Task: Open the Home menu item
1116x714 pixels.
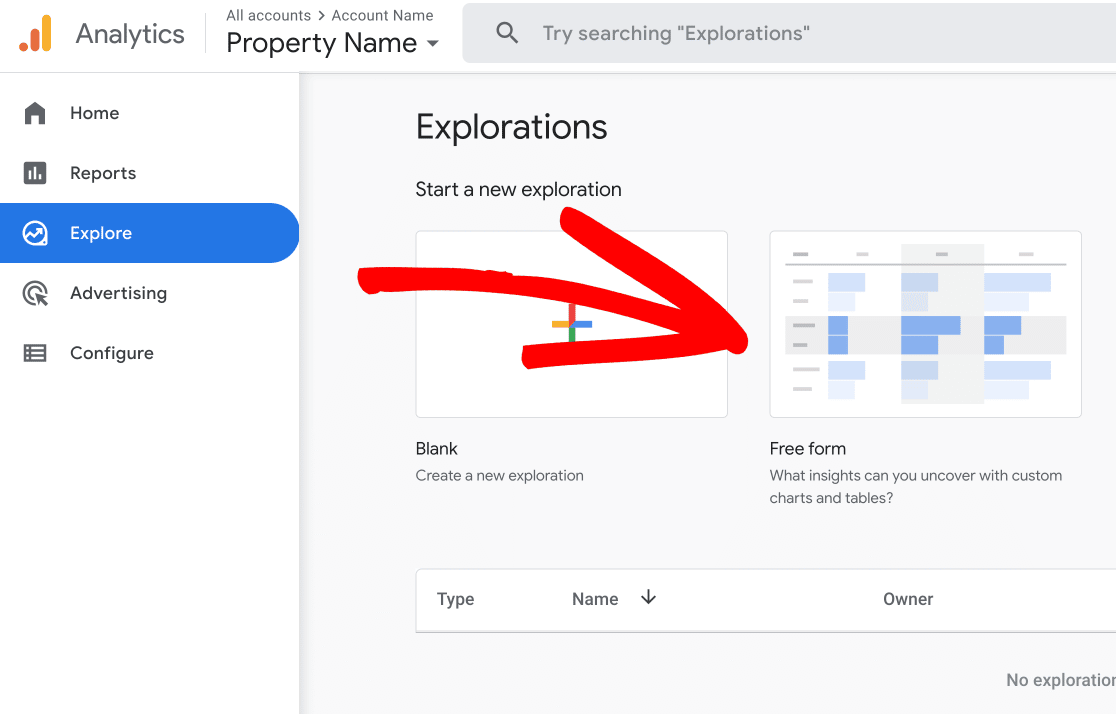Action: pos(94,113)
